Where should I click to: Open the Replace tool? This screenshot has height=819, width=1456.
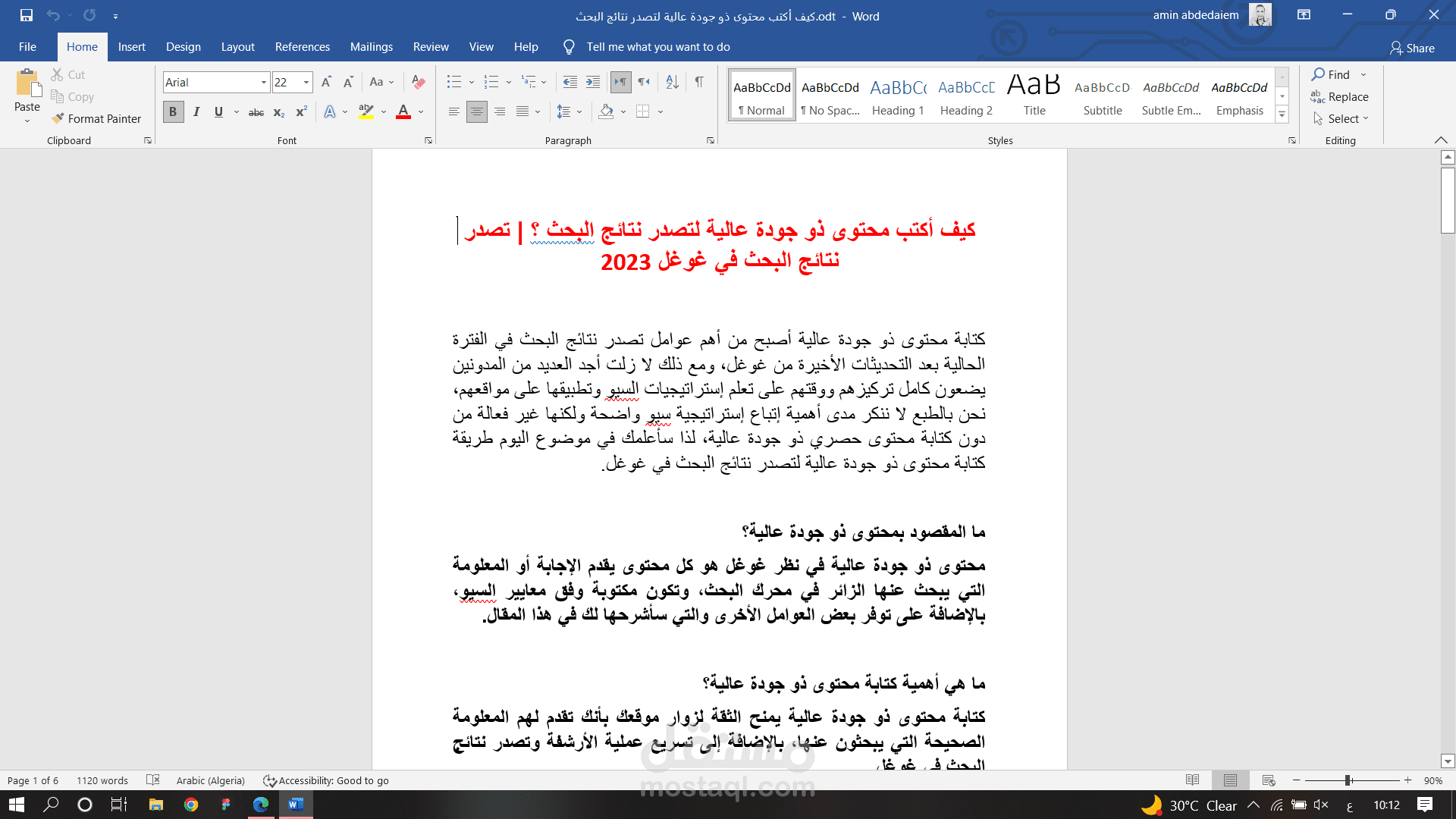(1347, 96)
